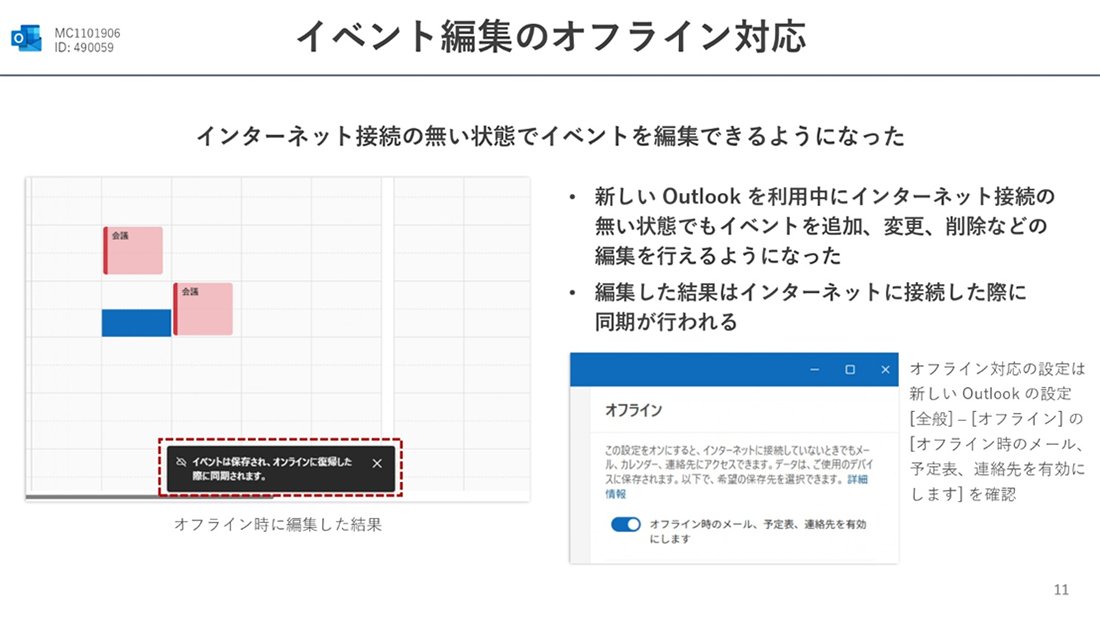Click slide title イベント編集のオフライン対応

pyautogui.click(x=551, y=36)
